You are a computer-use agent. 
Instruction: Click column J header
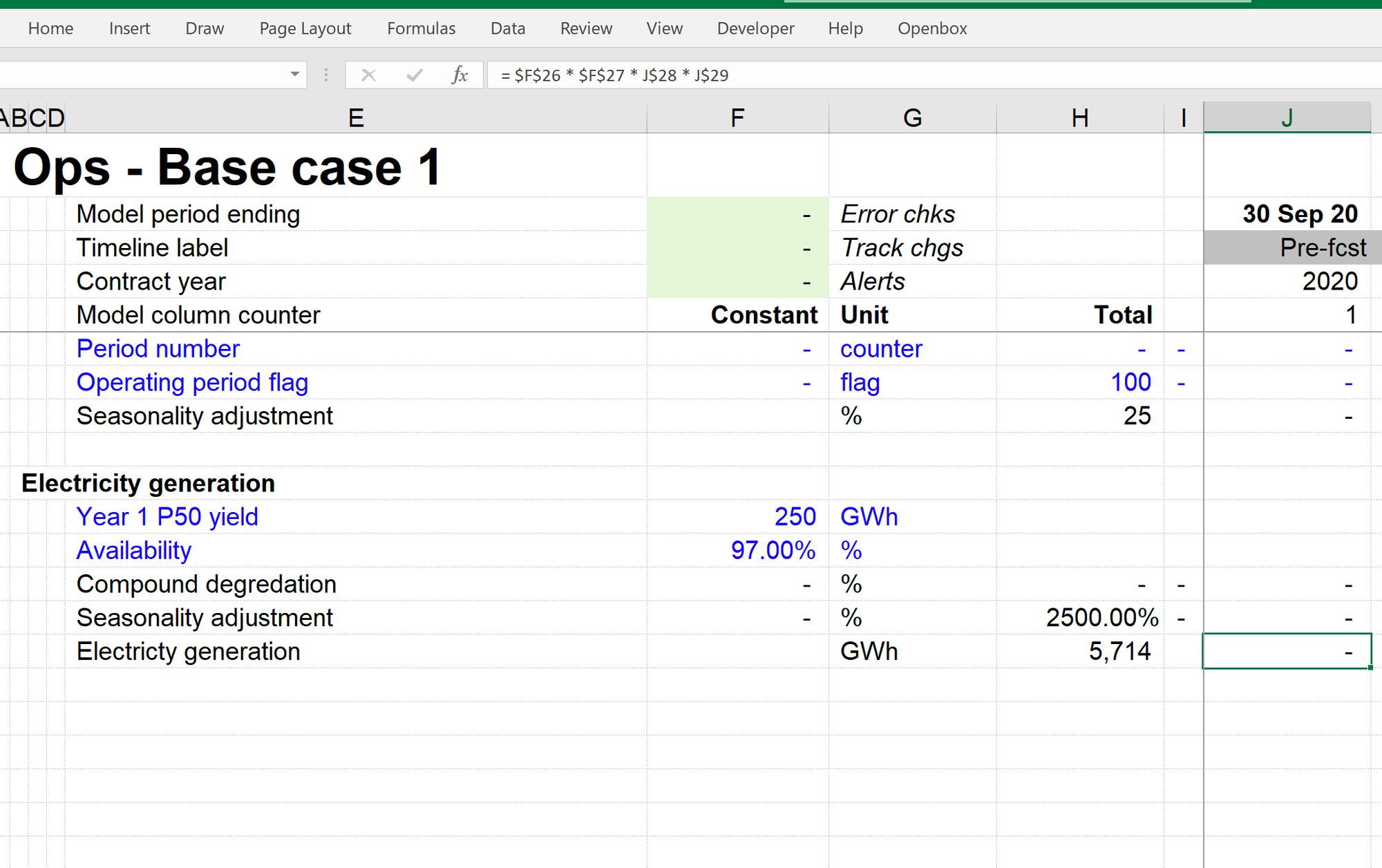[x=1287, y=118]
